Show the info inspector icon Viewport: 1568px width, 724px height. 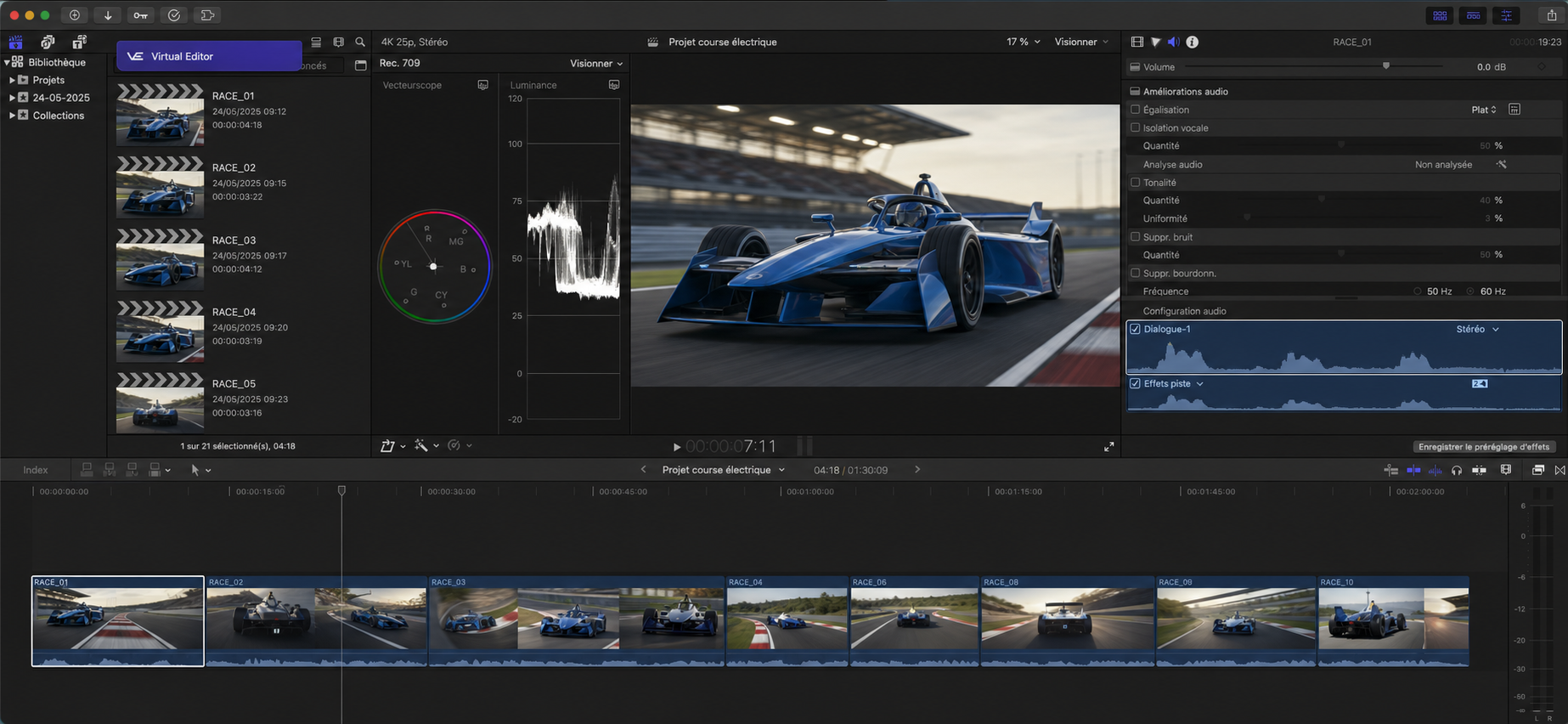1193,42
